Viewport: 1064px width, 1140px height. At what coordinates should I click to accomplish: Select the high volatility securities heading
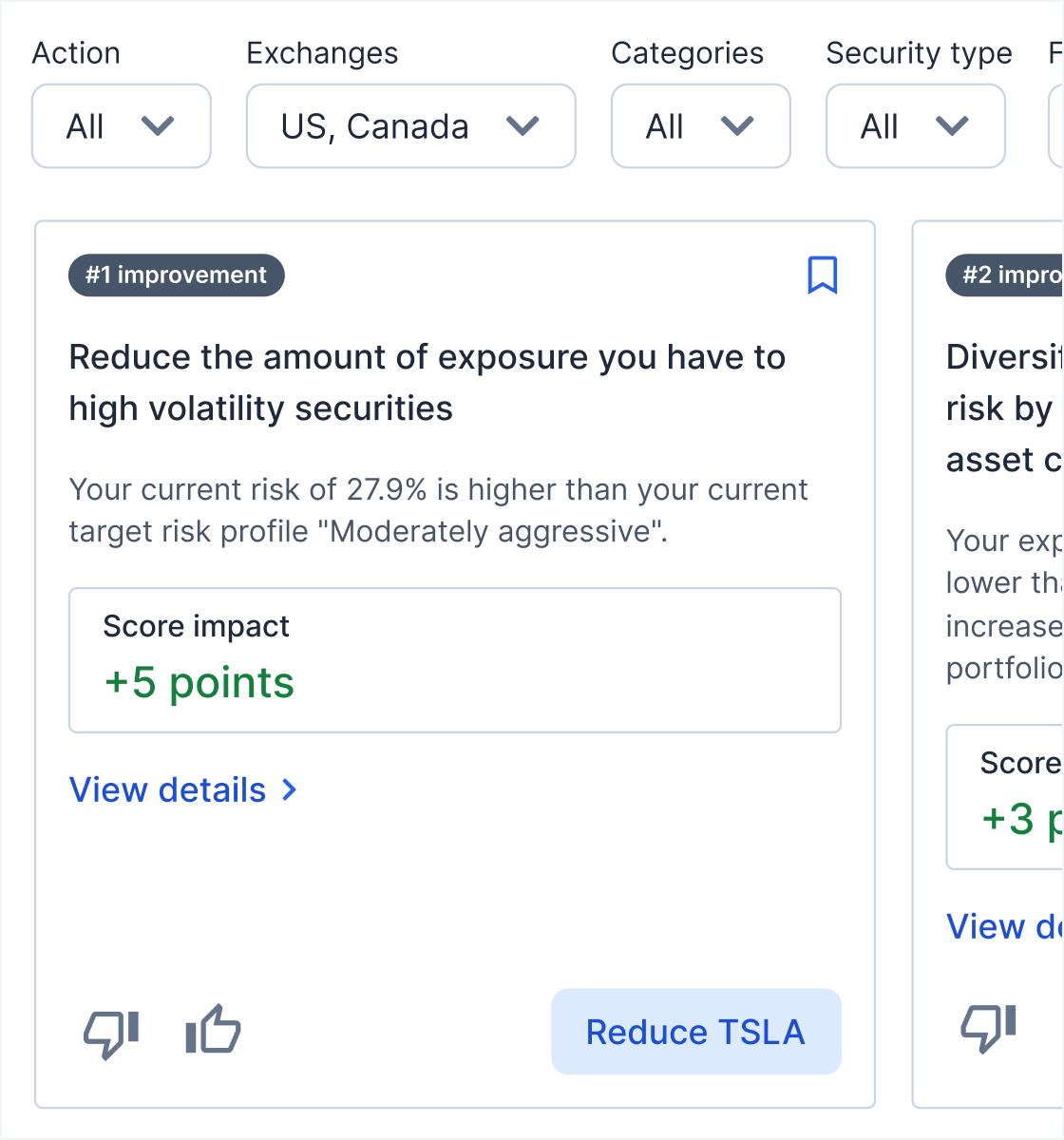(427, 383)
